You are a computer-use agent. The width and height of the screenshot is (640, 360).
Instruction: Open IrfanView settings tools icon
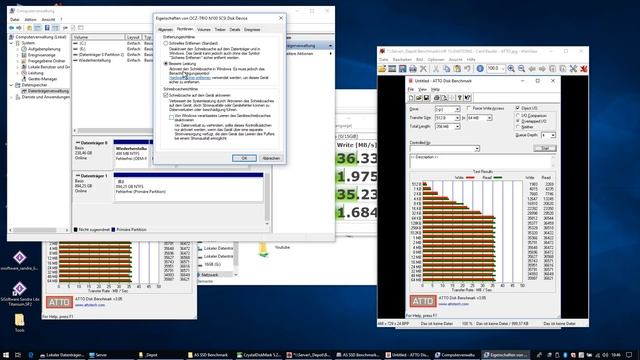click(573, 69)
